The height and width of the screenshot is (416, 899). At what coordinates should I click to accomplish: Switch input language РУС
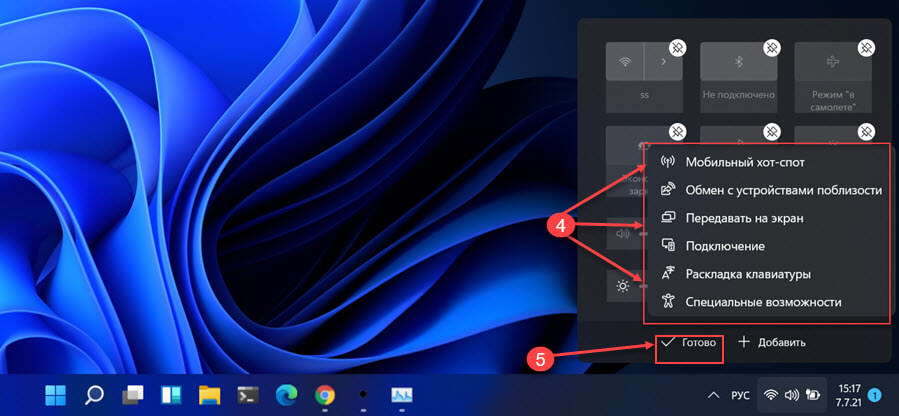[x=740, y=395]
